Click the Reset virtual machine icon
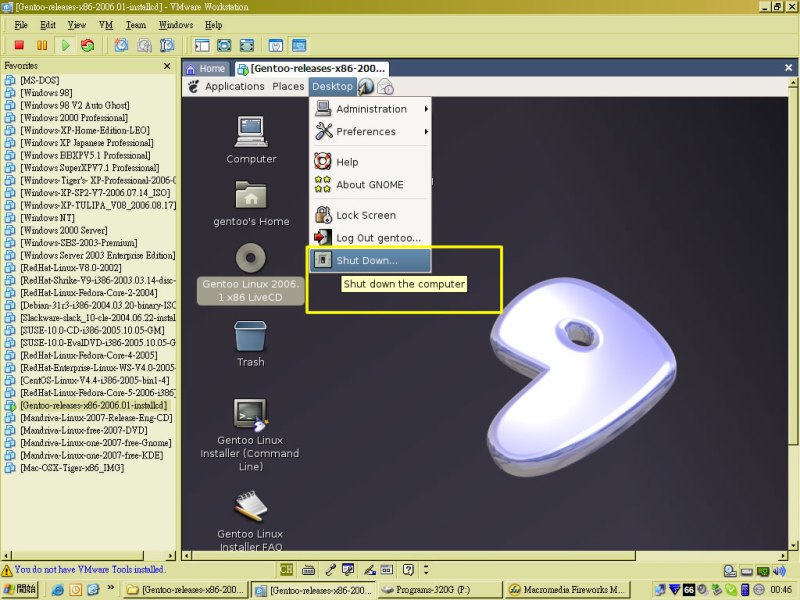The image size is (800, 600). pos(88,45)
